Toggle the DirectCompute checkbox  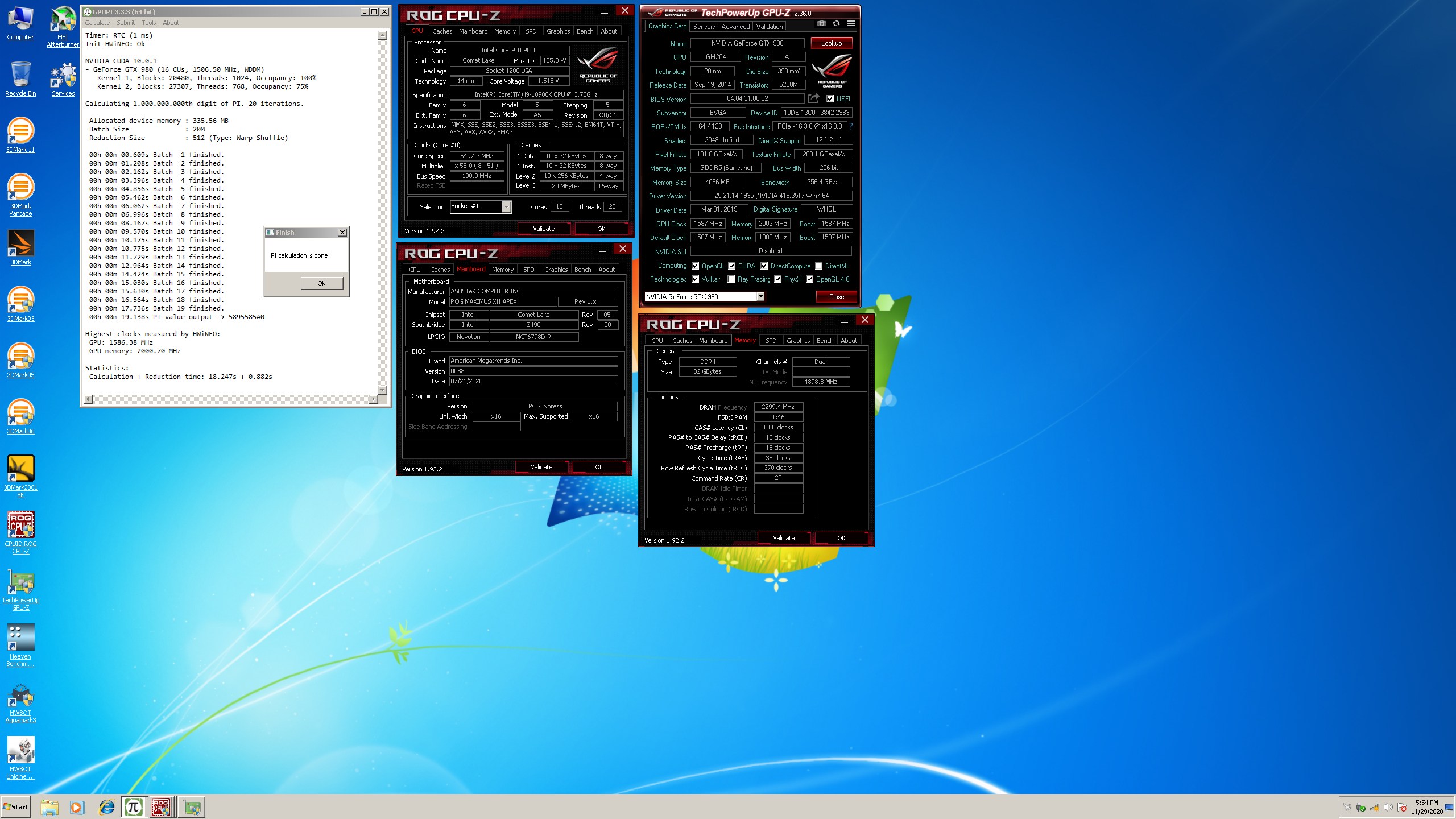[x=764, y=266]
